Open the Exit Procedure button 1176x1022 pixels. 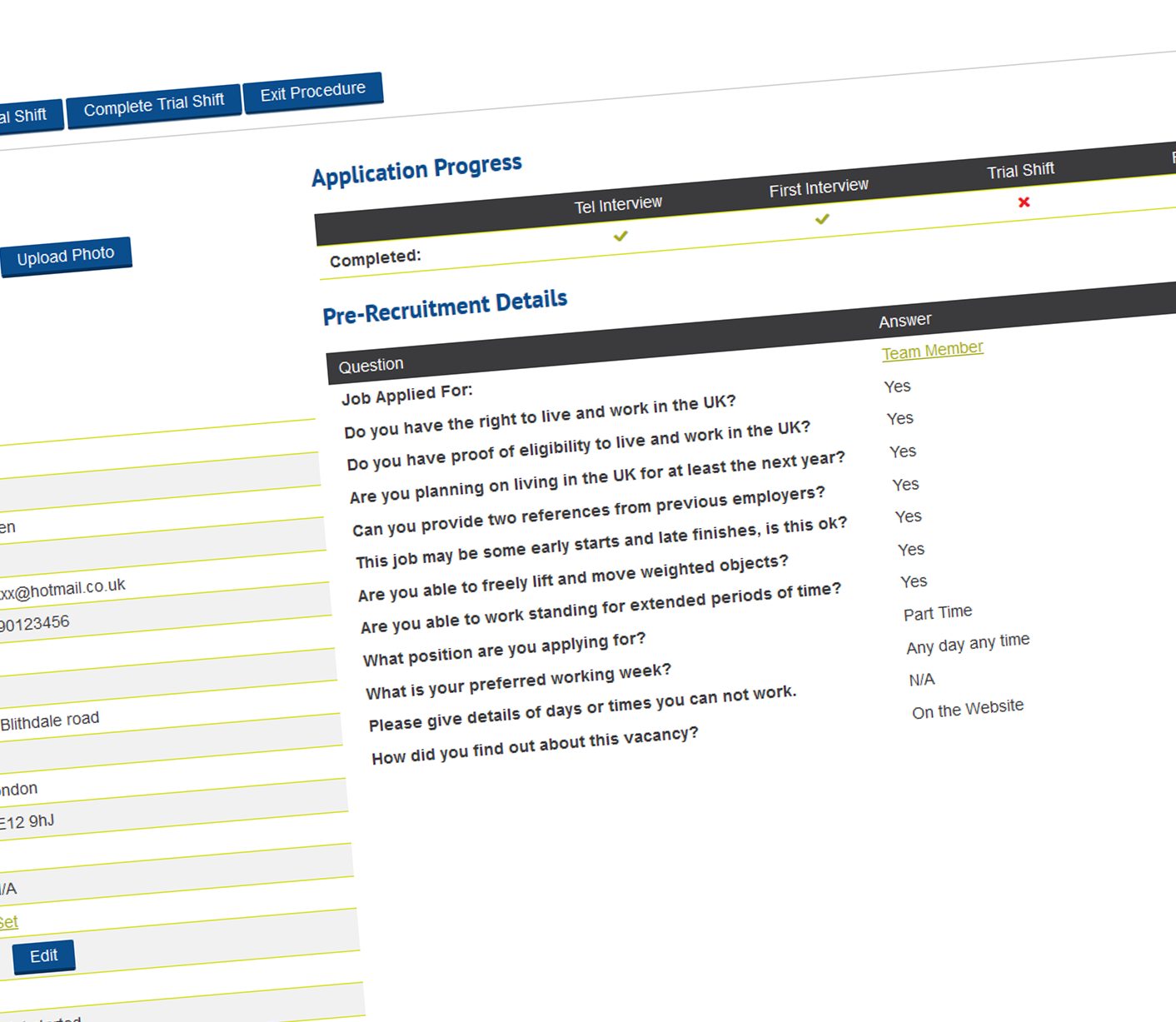[313, 92]
